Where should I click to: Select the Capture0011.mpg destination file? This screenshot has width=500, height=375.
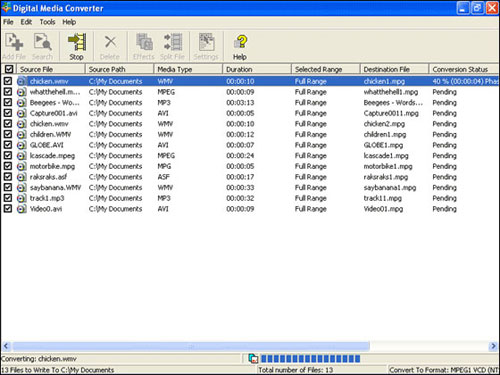tap(391, 113)
